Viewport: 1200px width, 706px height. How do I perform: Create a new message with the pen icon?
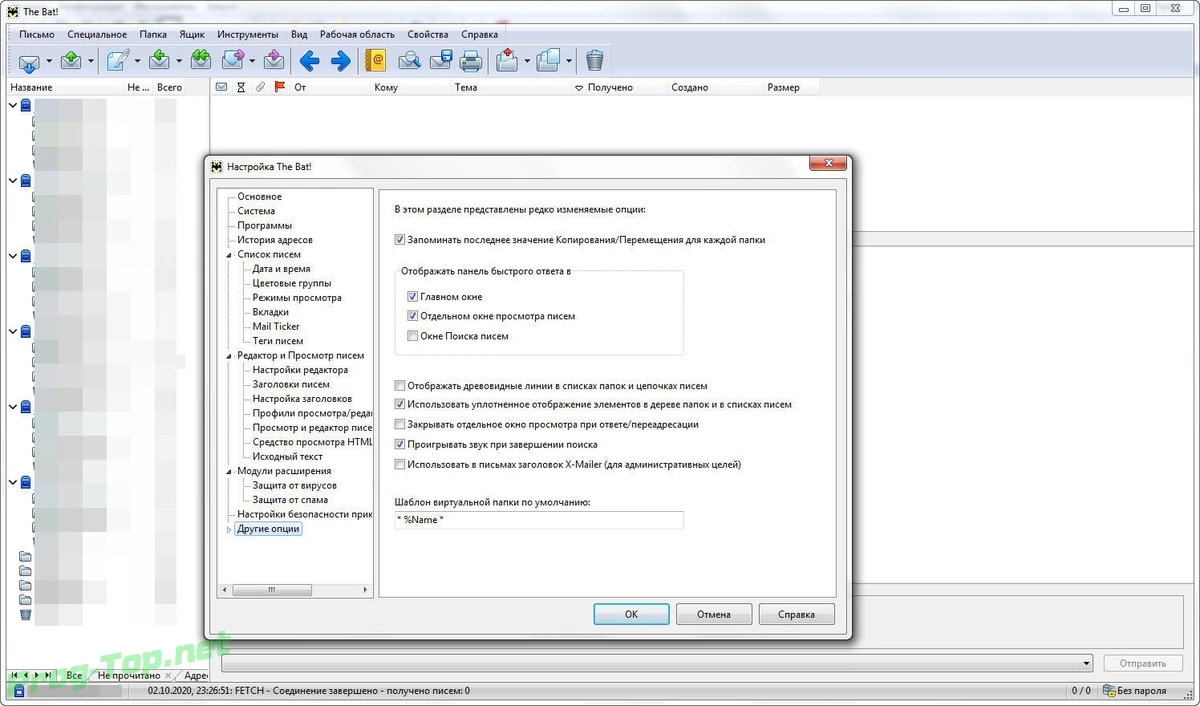[x=117, y=61]
